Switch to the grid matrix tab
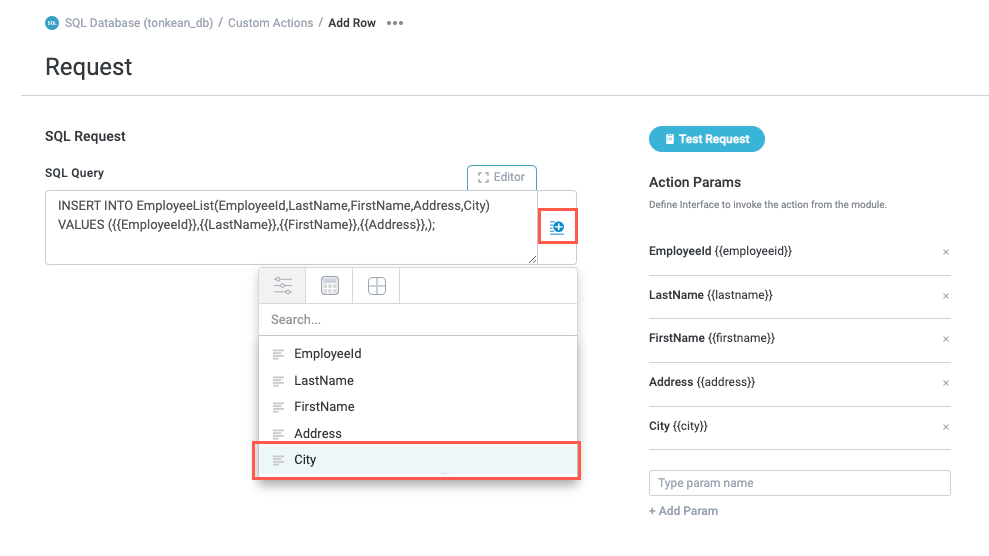The height and width of the screenshot is (556, 989). [377, 286]
